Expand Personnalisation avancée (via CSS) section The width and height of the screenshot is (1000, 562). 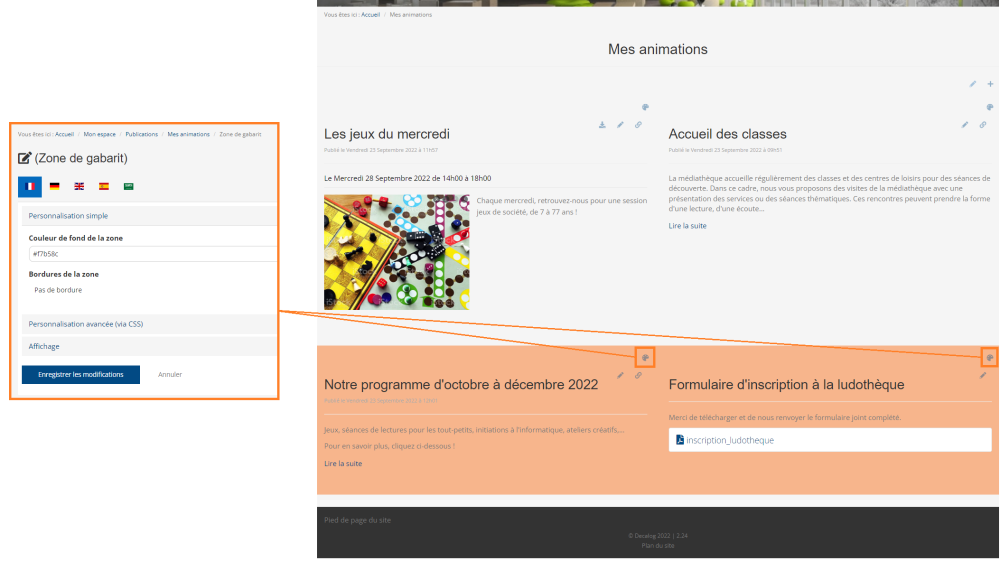[85, 324]
